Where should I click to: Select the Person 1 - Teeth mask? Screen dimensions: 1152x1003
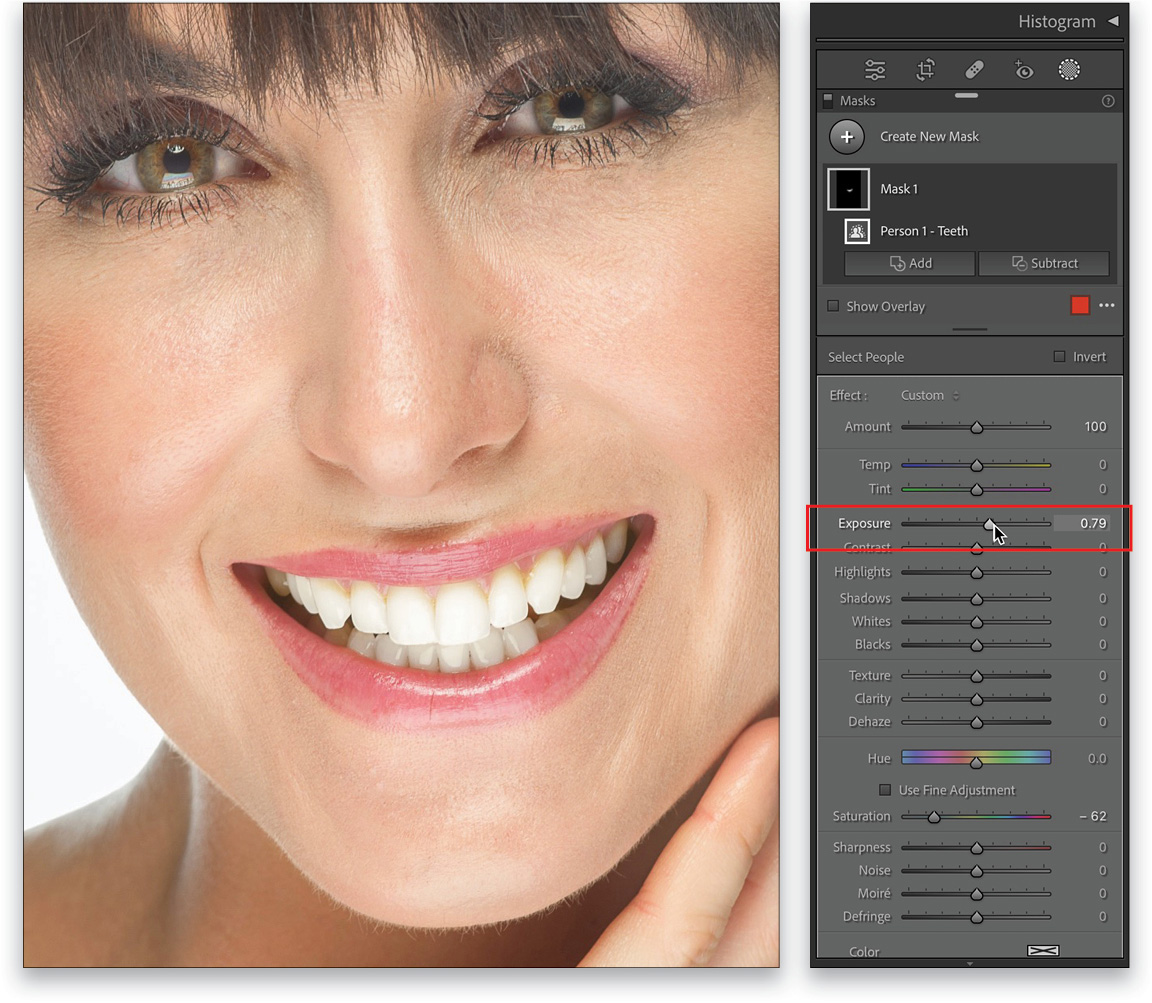(x=923, y=231)
